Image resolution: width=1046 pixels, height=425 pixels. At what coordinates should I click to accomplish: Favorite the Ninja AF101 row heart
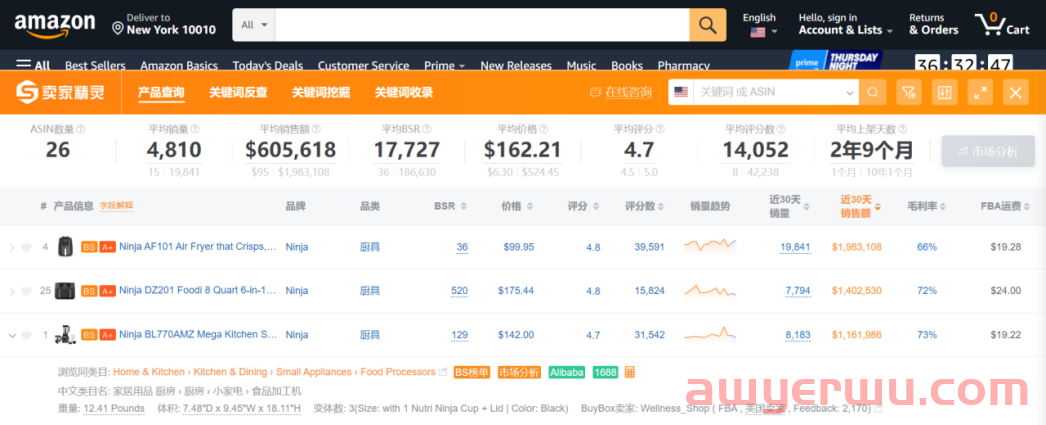pyautogui.click(x=26, y=248)
